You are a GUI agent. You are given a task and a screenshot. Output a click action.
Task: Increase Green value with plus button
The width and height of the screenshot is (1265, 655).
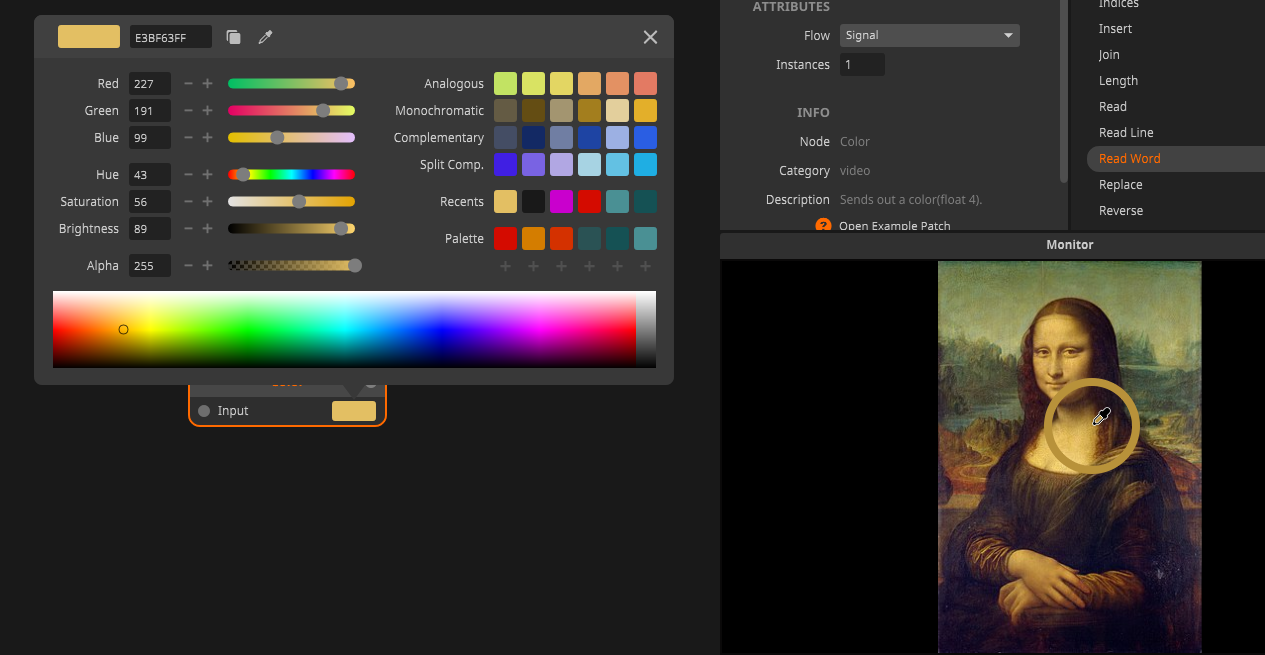coord(207,111)
